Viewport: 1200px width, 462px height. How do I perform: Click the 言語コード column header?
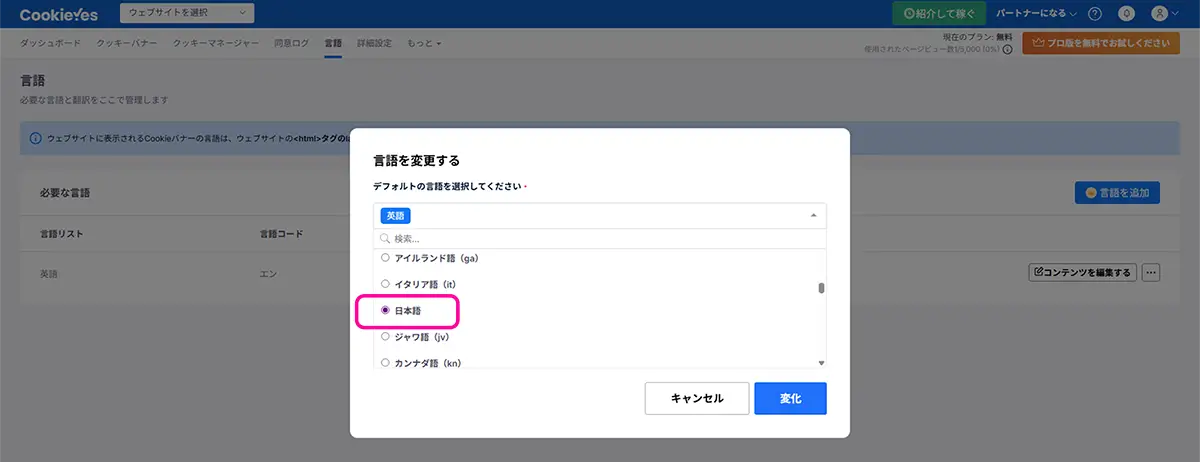(281, 233)
